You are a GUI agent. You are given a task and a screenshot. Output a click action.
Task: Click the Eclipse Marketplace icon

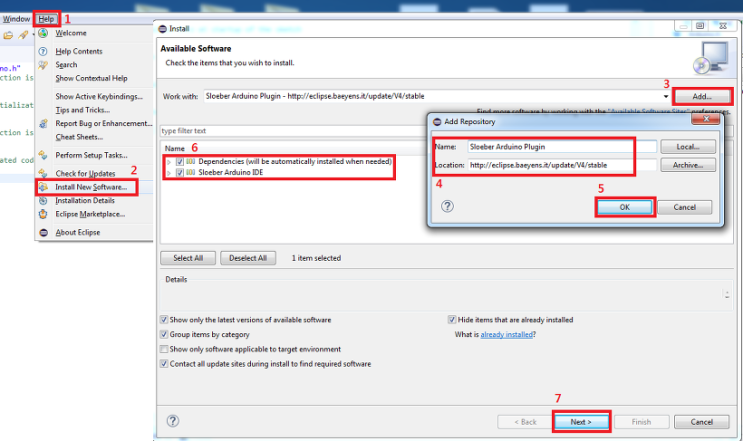[43, 214]
